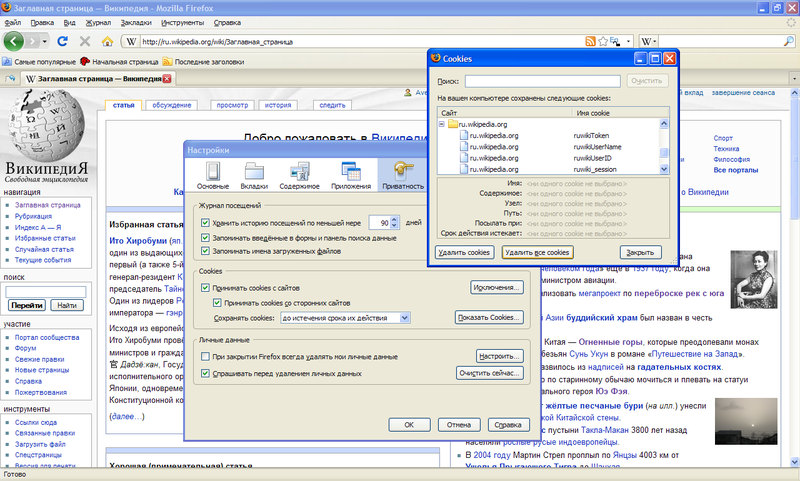Select the ru.wikipedia.org folder in Cookies list
Viewport: 800px width, 481px height.
coord(483,124)
